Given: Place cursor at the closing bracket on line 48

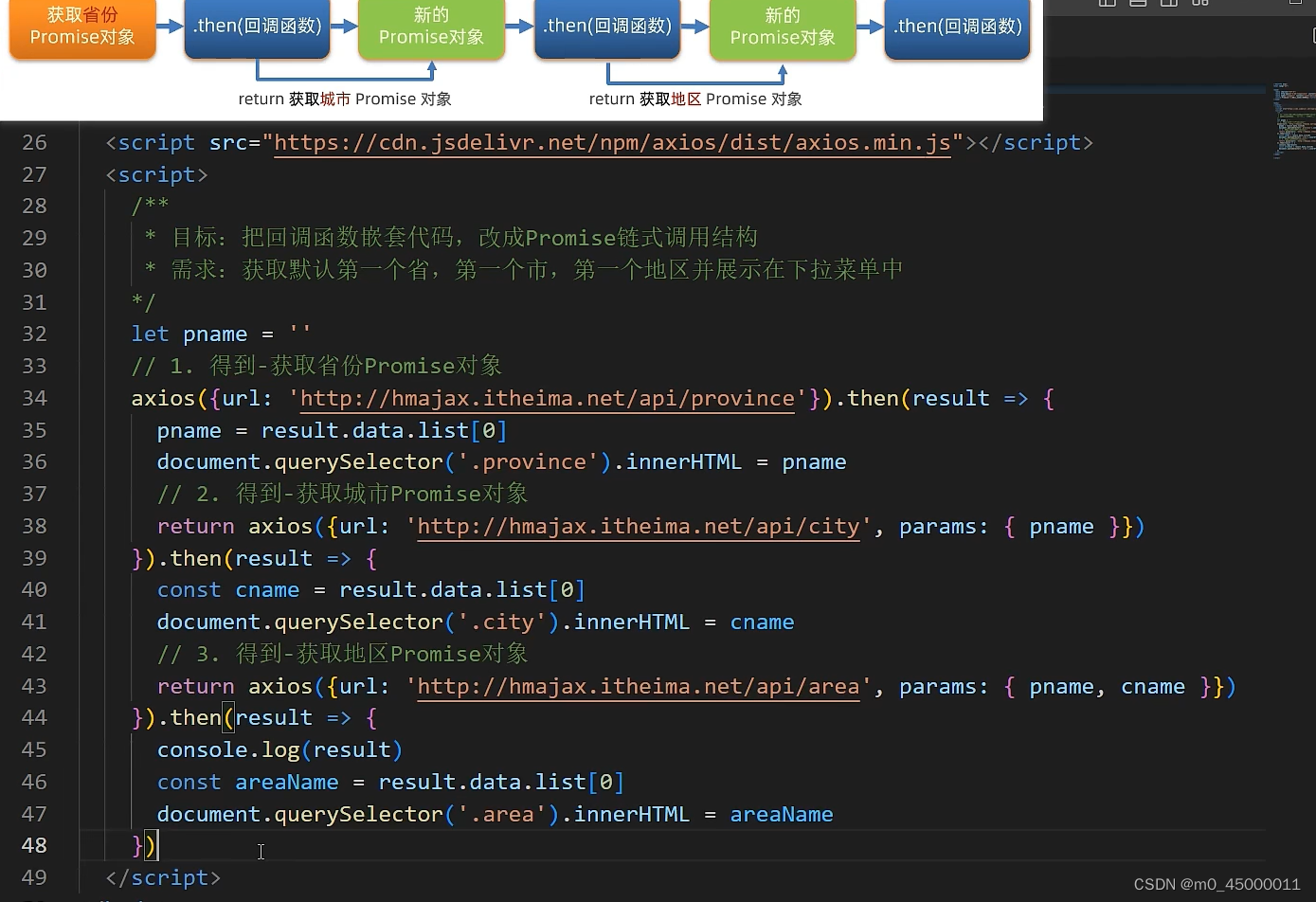Looking at the screenshot, I should tap(150, 845).
